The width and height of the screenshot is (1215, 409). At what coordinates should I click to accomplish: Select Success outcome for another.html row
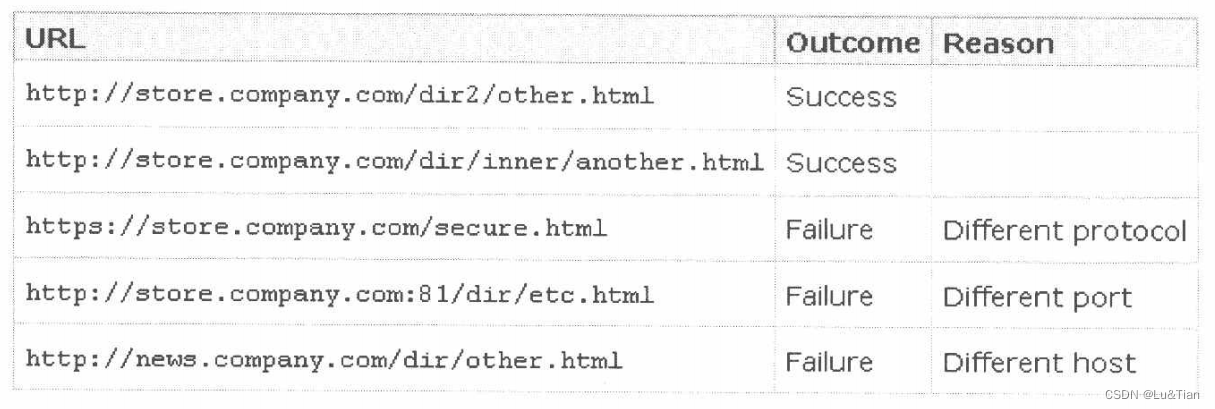pyautogui.click(x=841, y=163)
